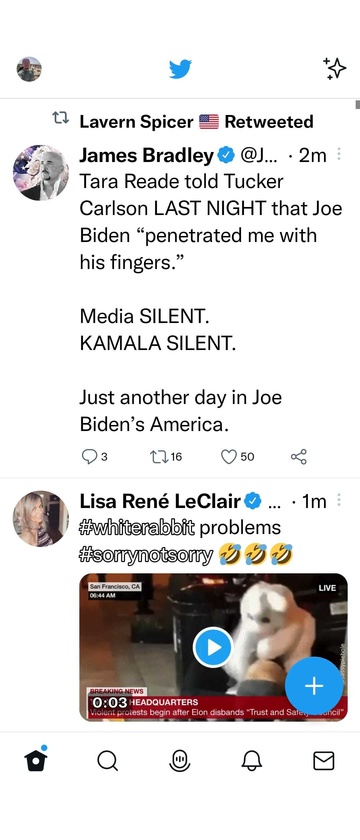The image size is (360, 840).
Task: Reply to James Bradley's tweet
Action: (x=94, y=456)
